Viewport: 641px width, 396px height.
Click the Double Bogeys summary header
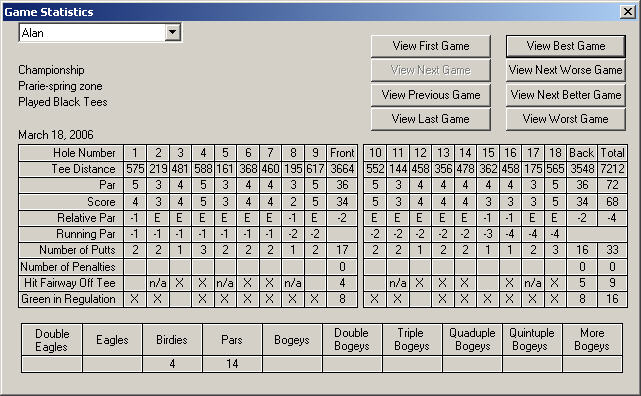pyautogui.click(x=352, y=340)
